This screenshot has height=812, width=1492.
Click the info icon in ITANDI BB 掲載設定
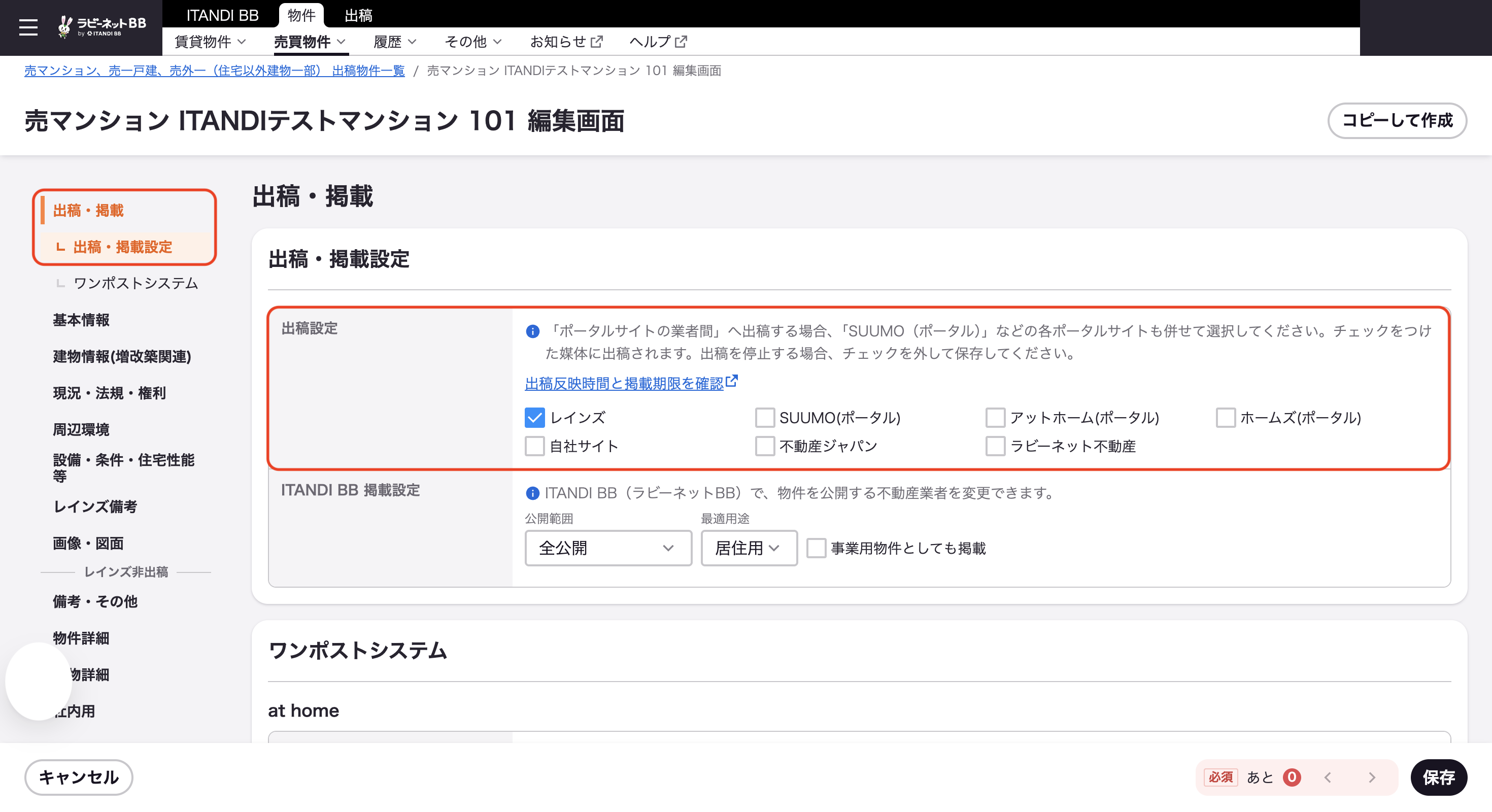[532, 493]
